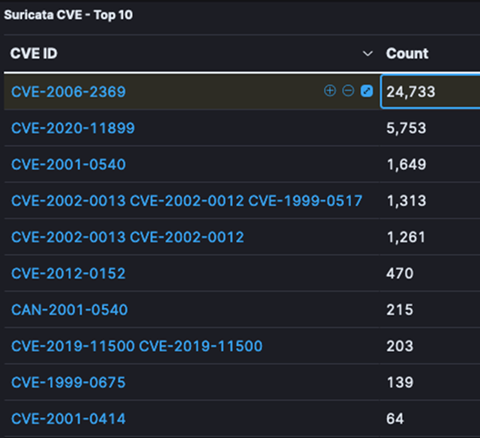Select the count cell 24,733
The height and width of the screenshot is (438, 480).
pyautogui.click(x=430, y=92)
